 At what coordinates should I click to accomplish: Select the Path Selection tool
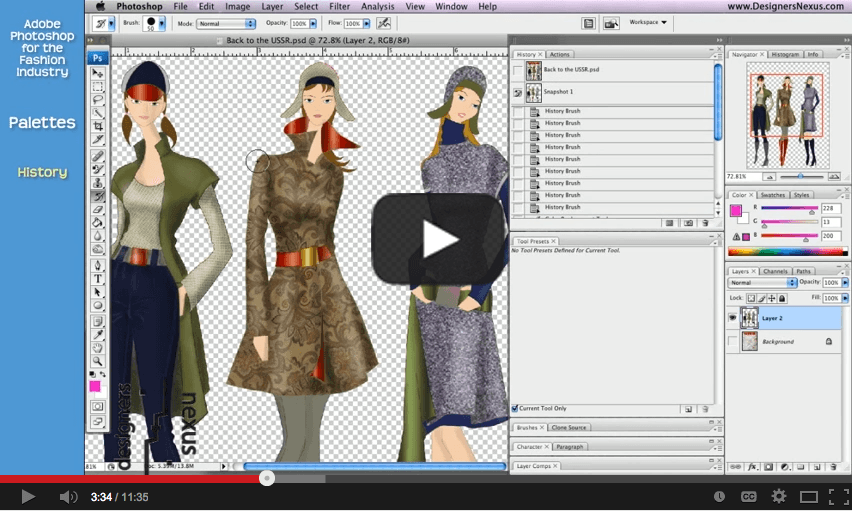[98, 292]
